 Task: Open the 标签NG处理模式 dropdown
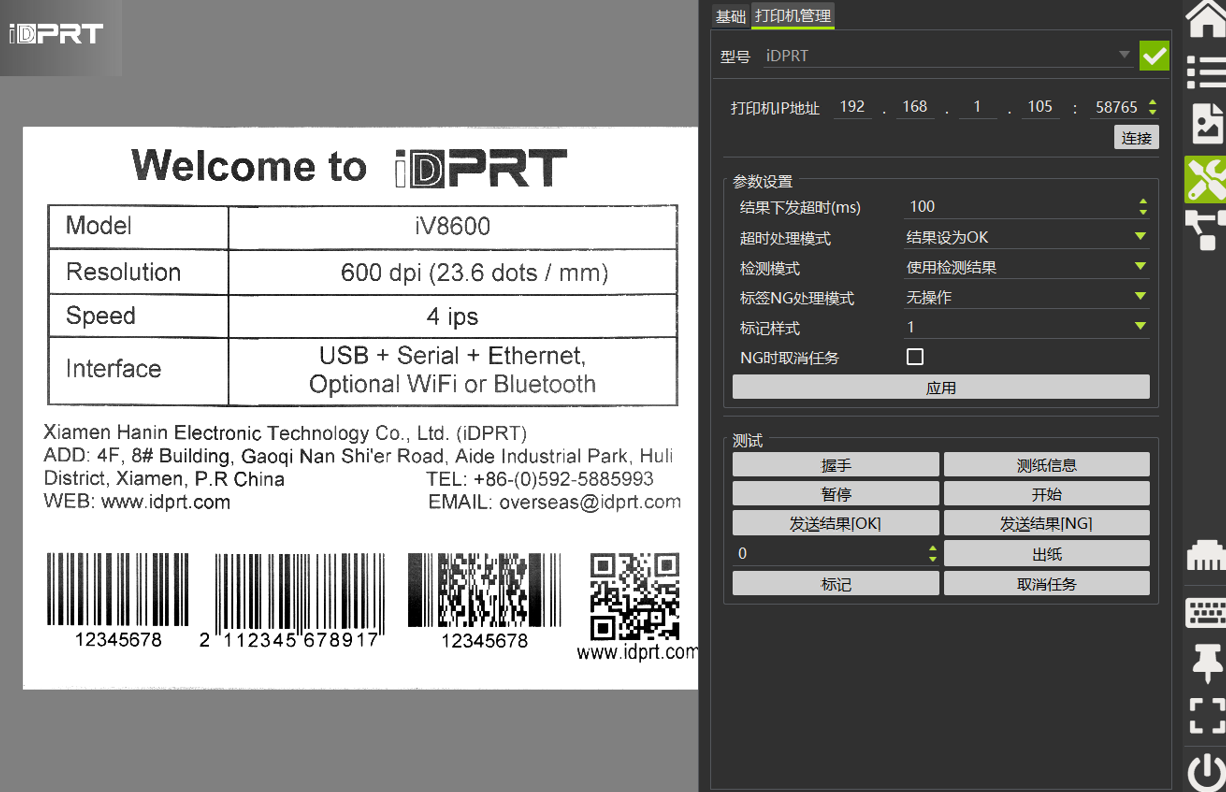[1026, 297]
